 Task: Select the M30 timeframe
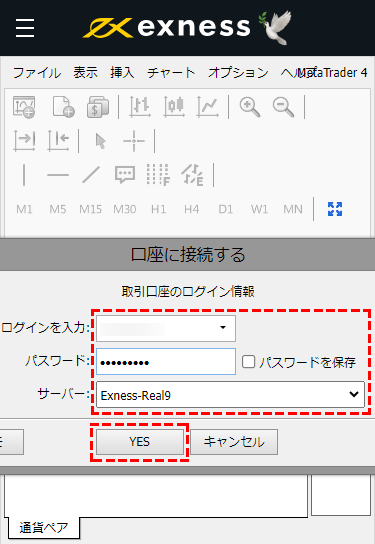tap(125, 209)
